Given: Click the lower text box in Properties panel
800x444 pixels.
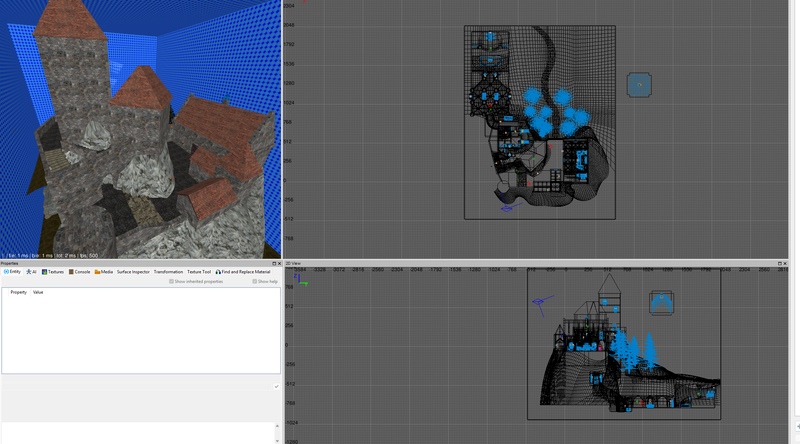Looking at the screenshot, I should coord(138,433).
